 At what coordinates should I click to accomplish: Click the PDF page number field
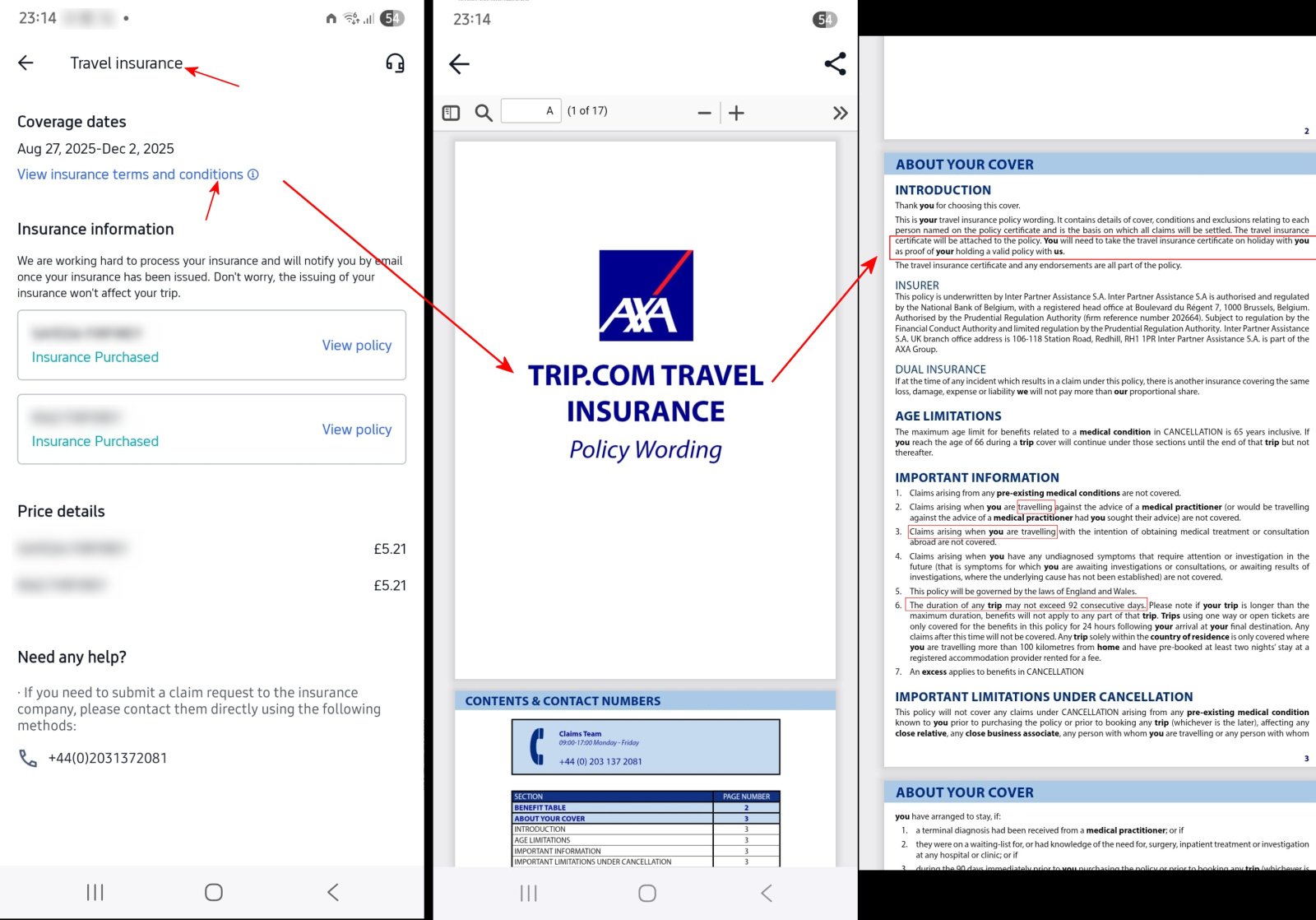pos(531,111)
